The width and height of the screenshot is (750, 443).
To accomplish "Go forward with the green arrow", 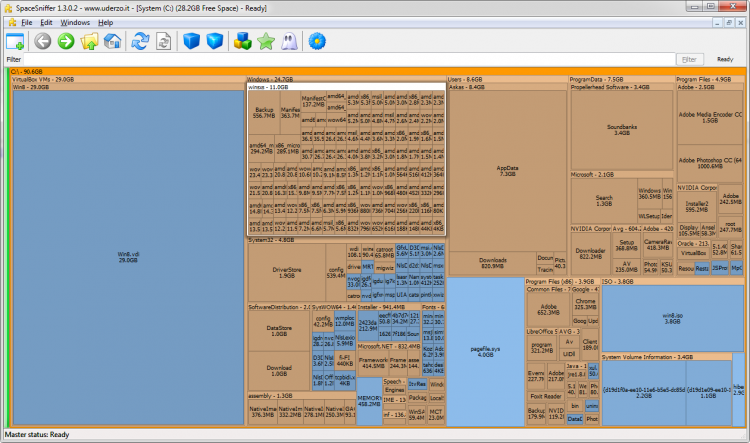I will (66, 42).
